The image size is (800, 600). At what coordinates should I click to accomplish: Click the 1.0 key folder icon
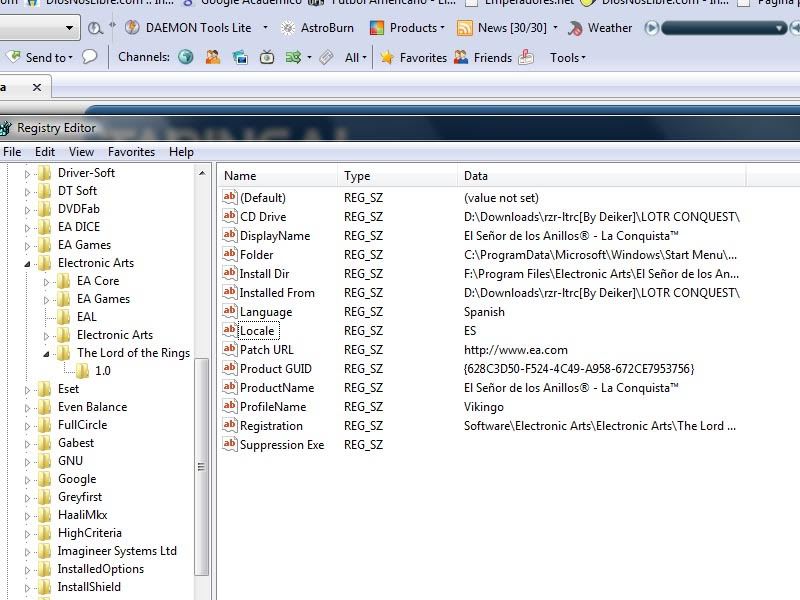tap(82, 370)
